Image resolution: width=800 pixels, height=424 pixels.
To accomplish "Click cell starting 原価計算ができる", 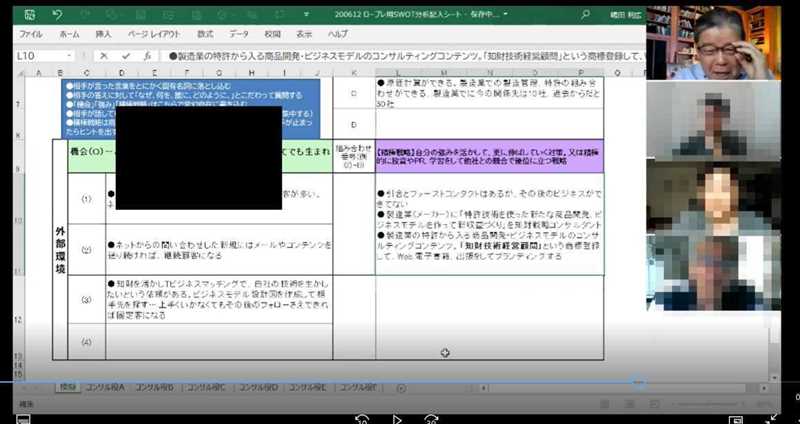I will click(489, 93).
